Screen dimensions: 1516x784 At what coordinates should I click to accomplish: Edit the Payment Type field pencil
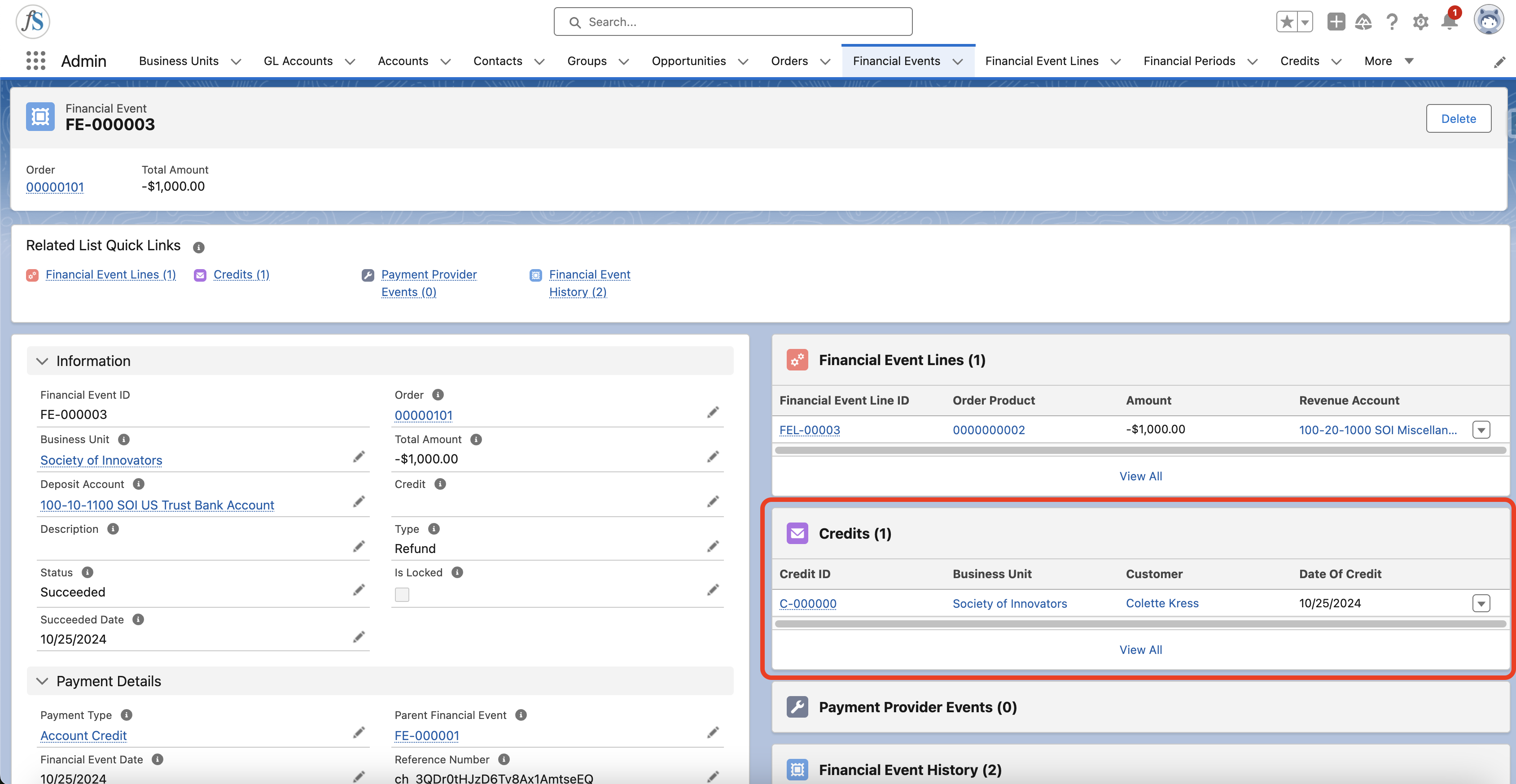(x=359, y=732)
